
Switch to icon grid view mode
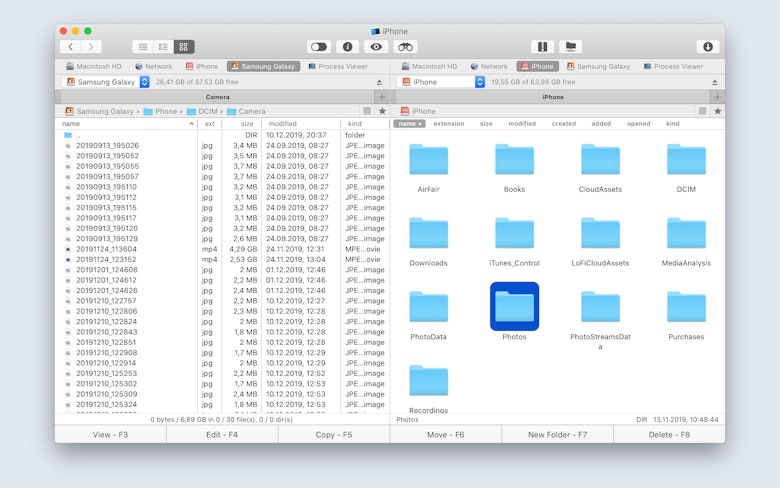click(x=184, y=47)
